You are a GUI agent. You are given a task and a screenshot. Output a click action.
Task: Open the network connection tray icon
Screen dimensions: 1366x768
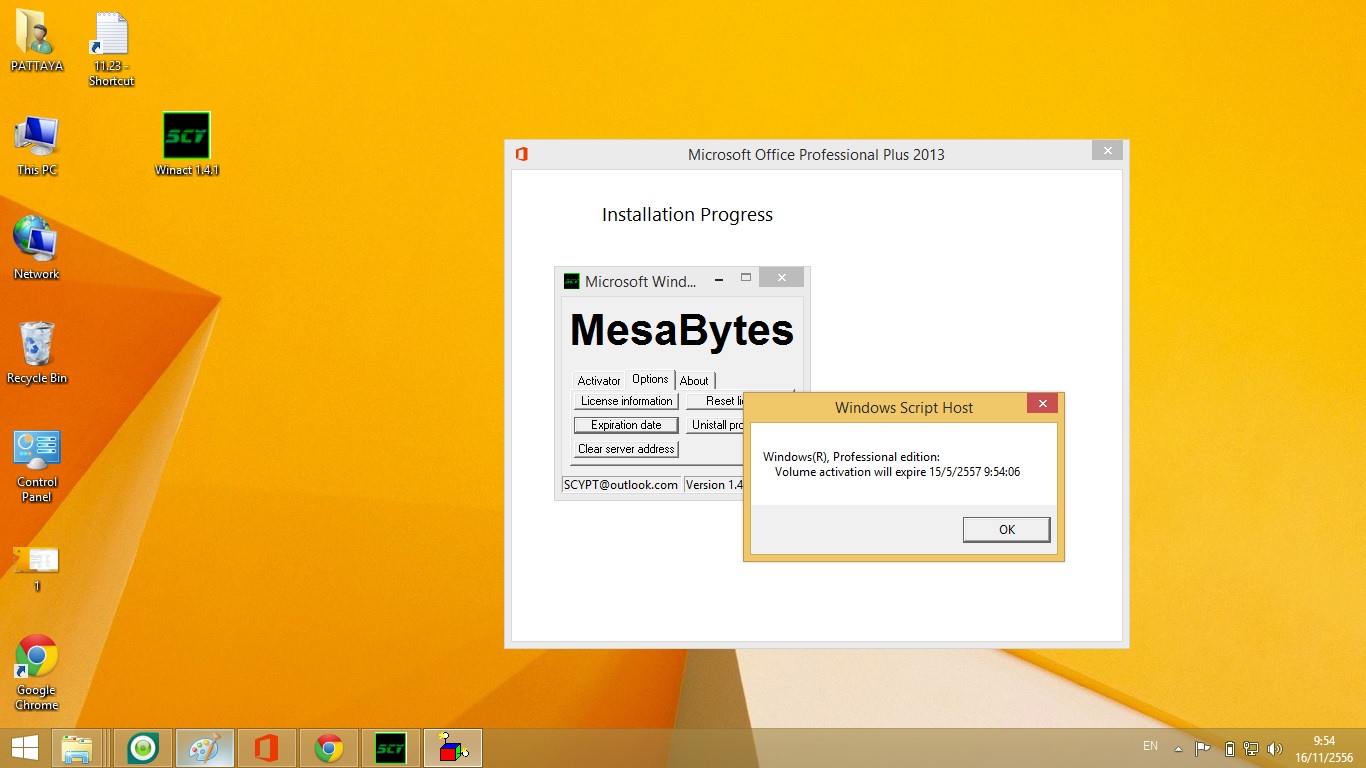pos(1251,748)
